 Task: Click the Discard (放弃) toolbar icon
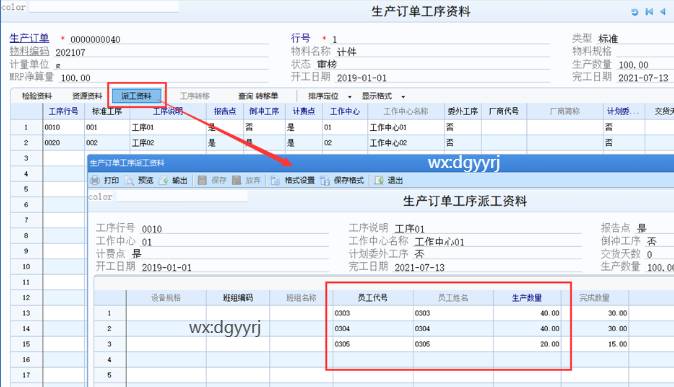coord(236,181)
